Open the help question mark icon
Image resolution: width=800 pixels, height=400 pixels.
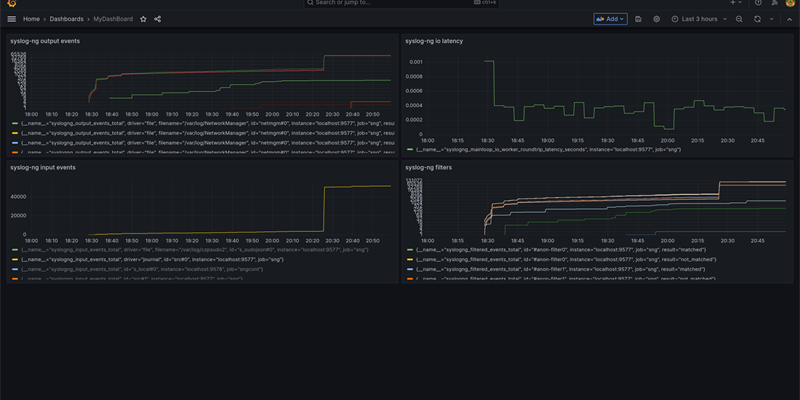tap(758, 3)
